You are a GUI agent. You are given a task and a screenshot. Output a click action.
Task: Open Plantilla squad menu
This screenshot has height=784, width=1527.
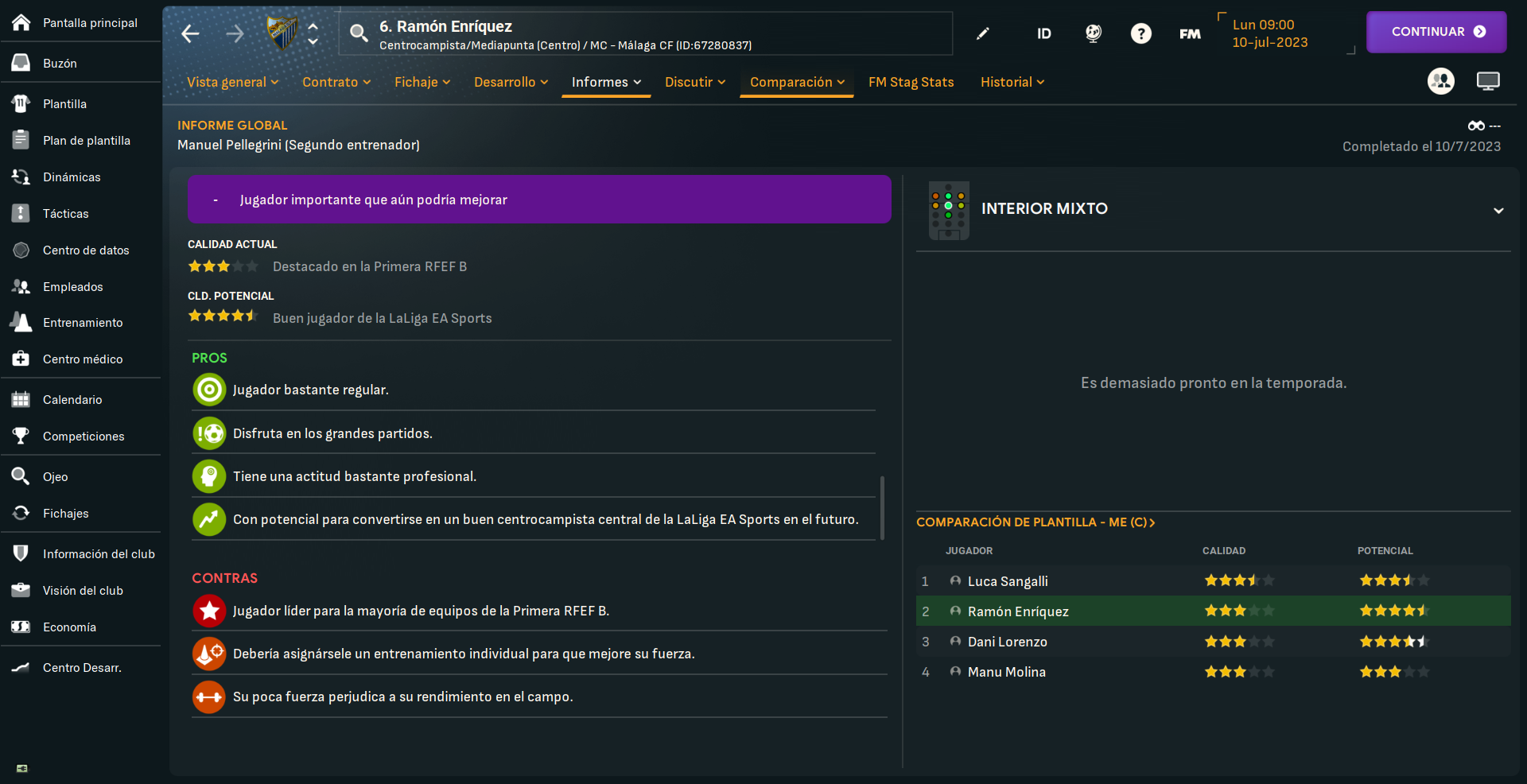(80, 103)
